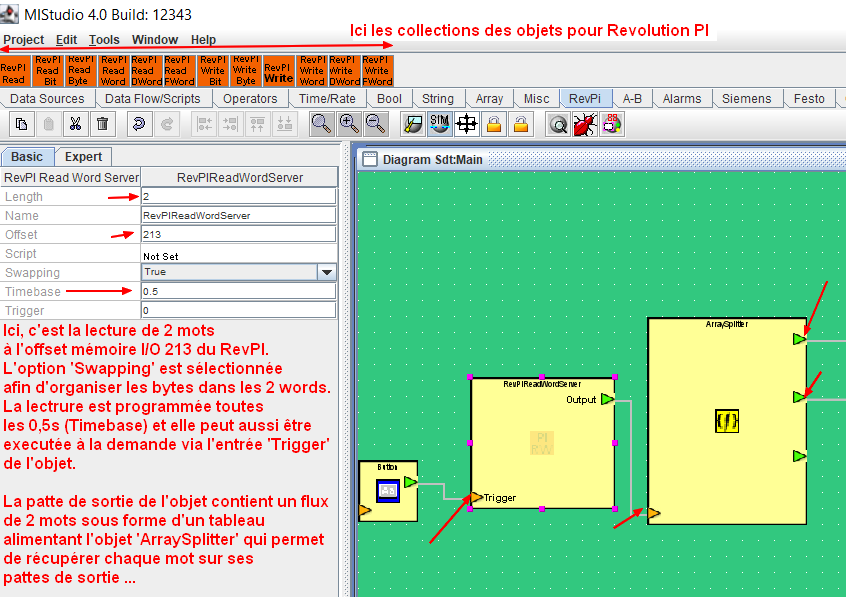Switch to the Array tab
Viewport: 847px width, 599px height.
point(489,99)
